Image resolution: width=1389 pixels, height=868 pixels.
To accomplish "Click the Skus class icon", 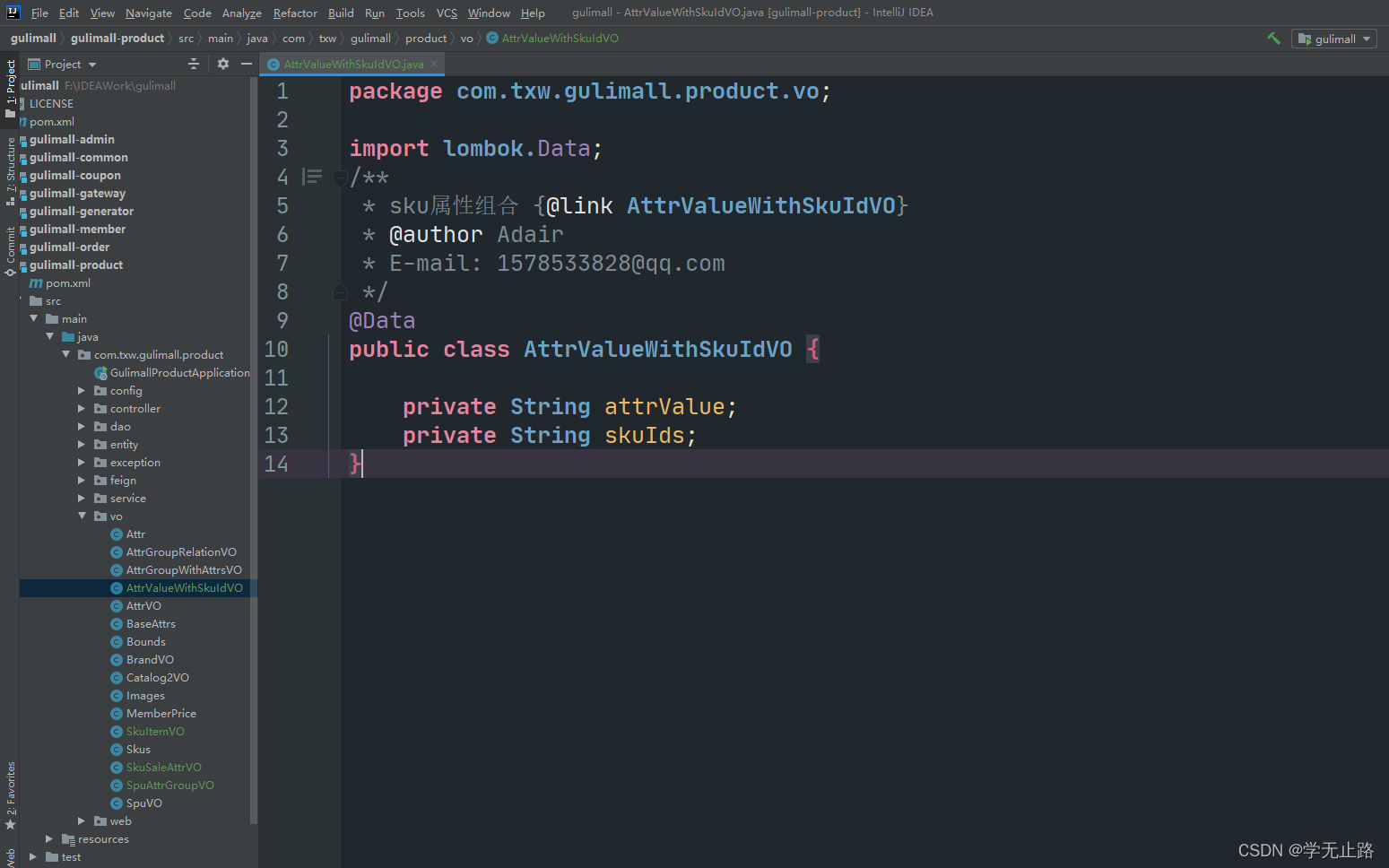I will (x=117, y=749).
